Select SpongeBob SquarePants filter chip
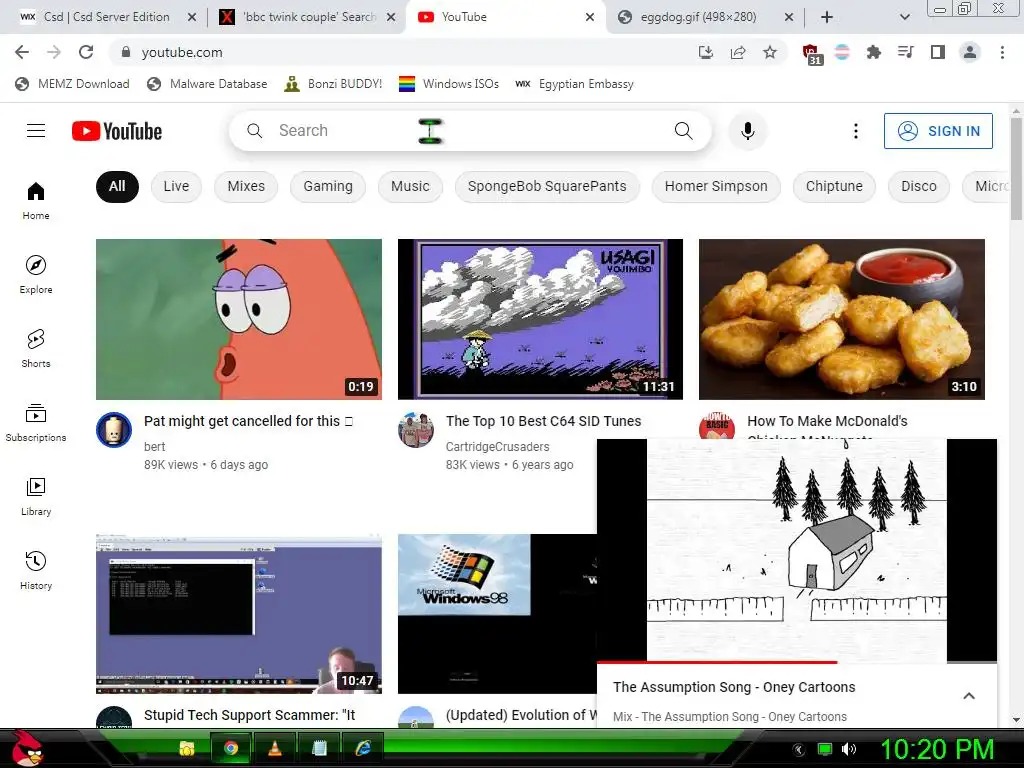 click(547, 186)
